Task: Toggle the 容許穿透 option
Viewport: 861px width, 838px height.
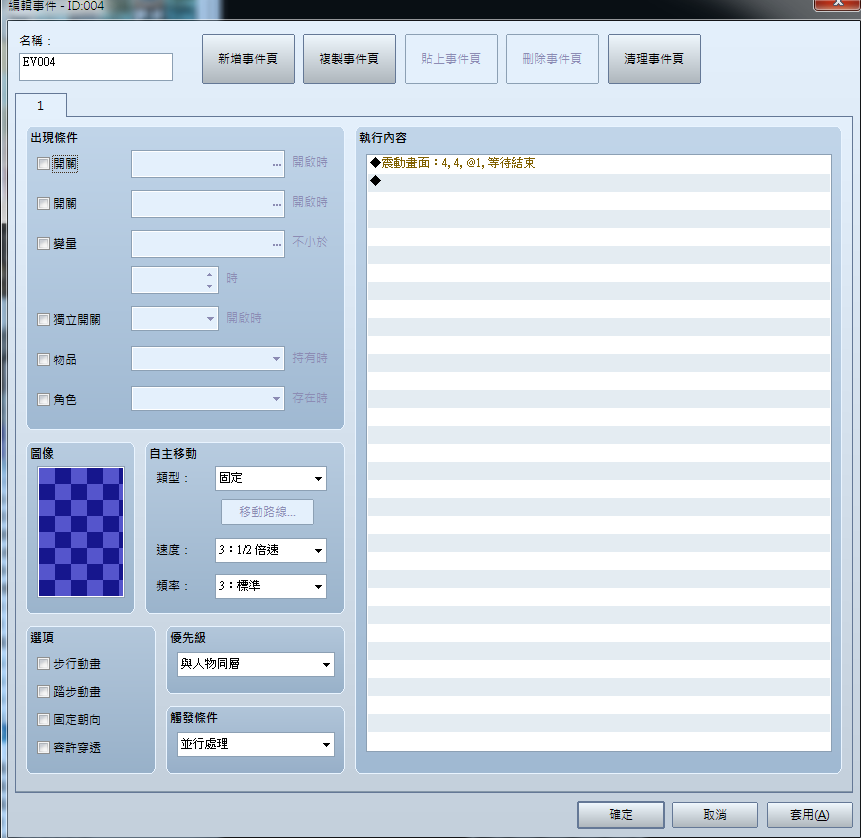Action: (43, 747)
